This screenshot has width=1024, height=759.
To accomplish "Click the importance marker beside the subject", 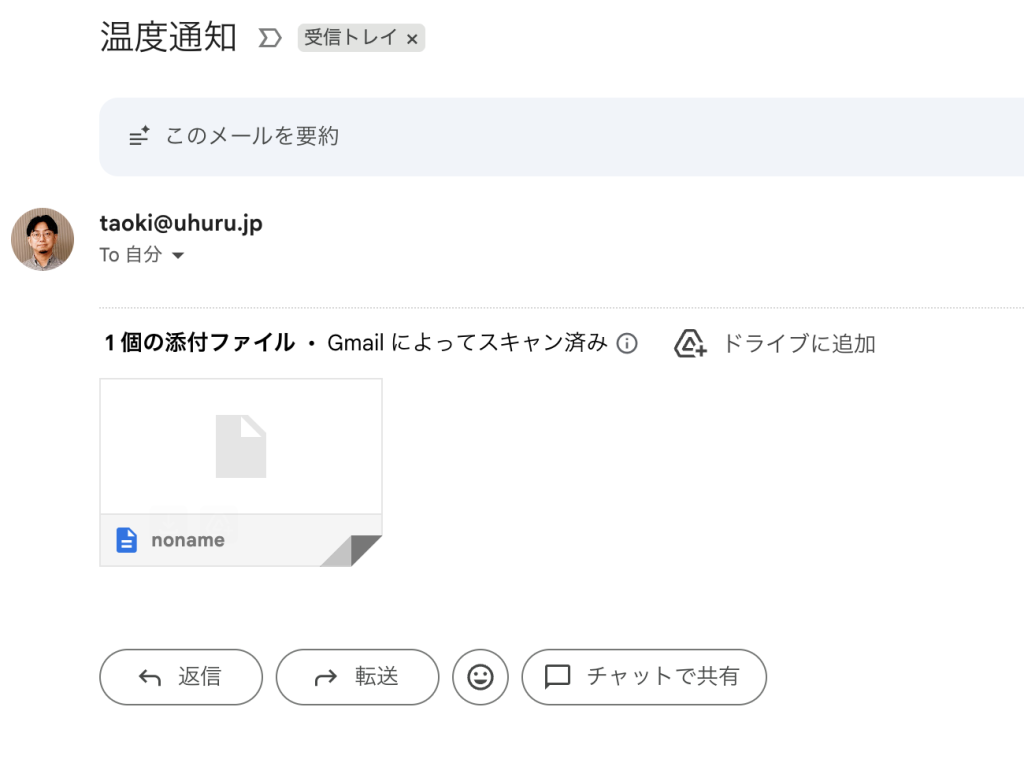I will [x=269, y=39].
